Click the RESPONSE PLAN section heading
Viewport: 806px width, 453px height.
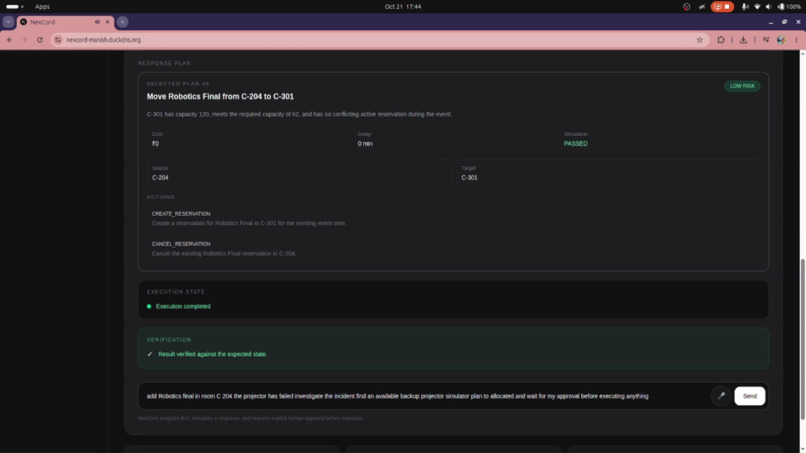pos(164,63)
